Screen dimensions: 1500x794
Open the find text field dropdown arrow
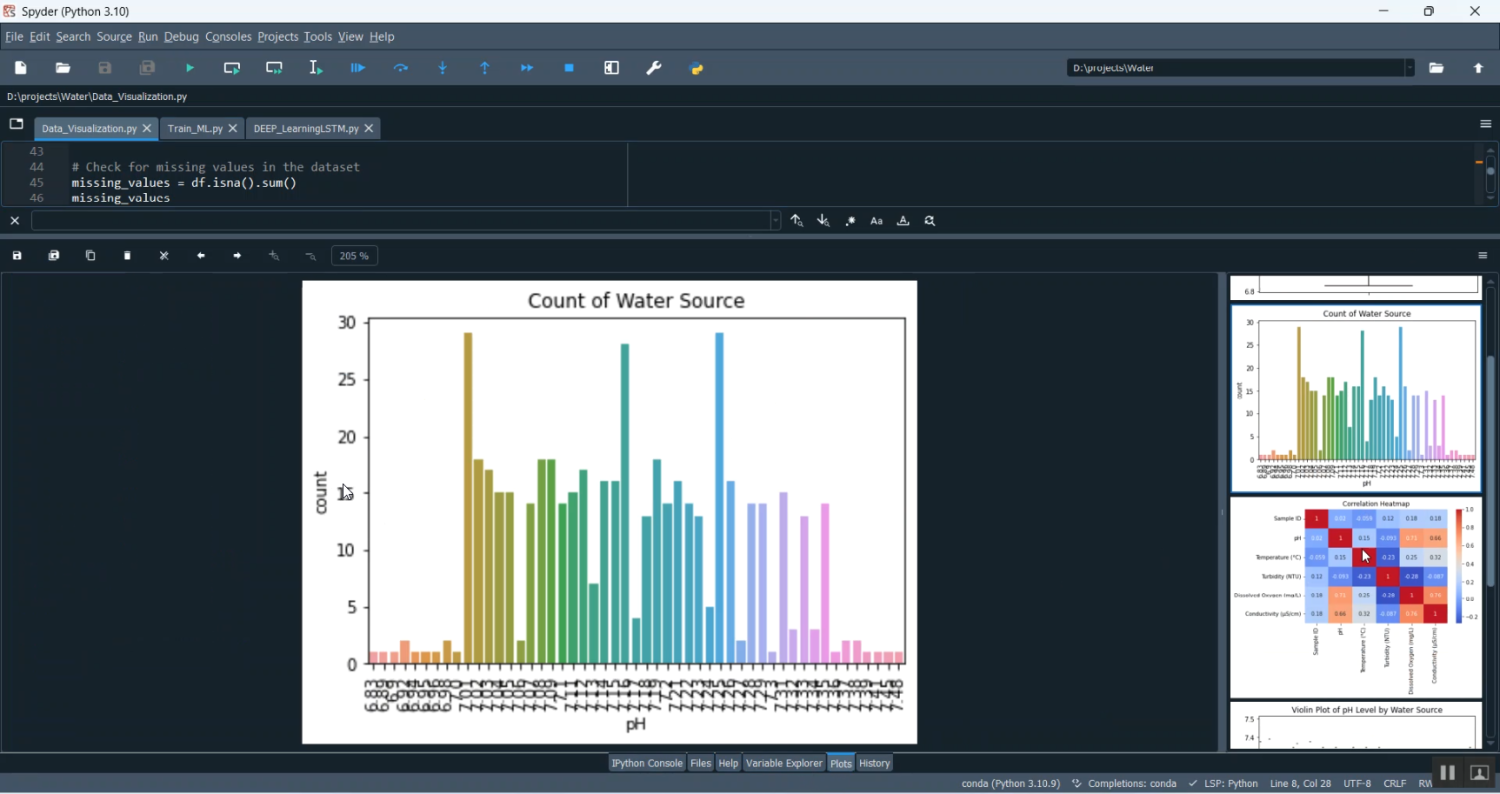point(775,221)
